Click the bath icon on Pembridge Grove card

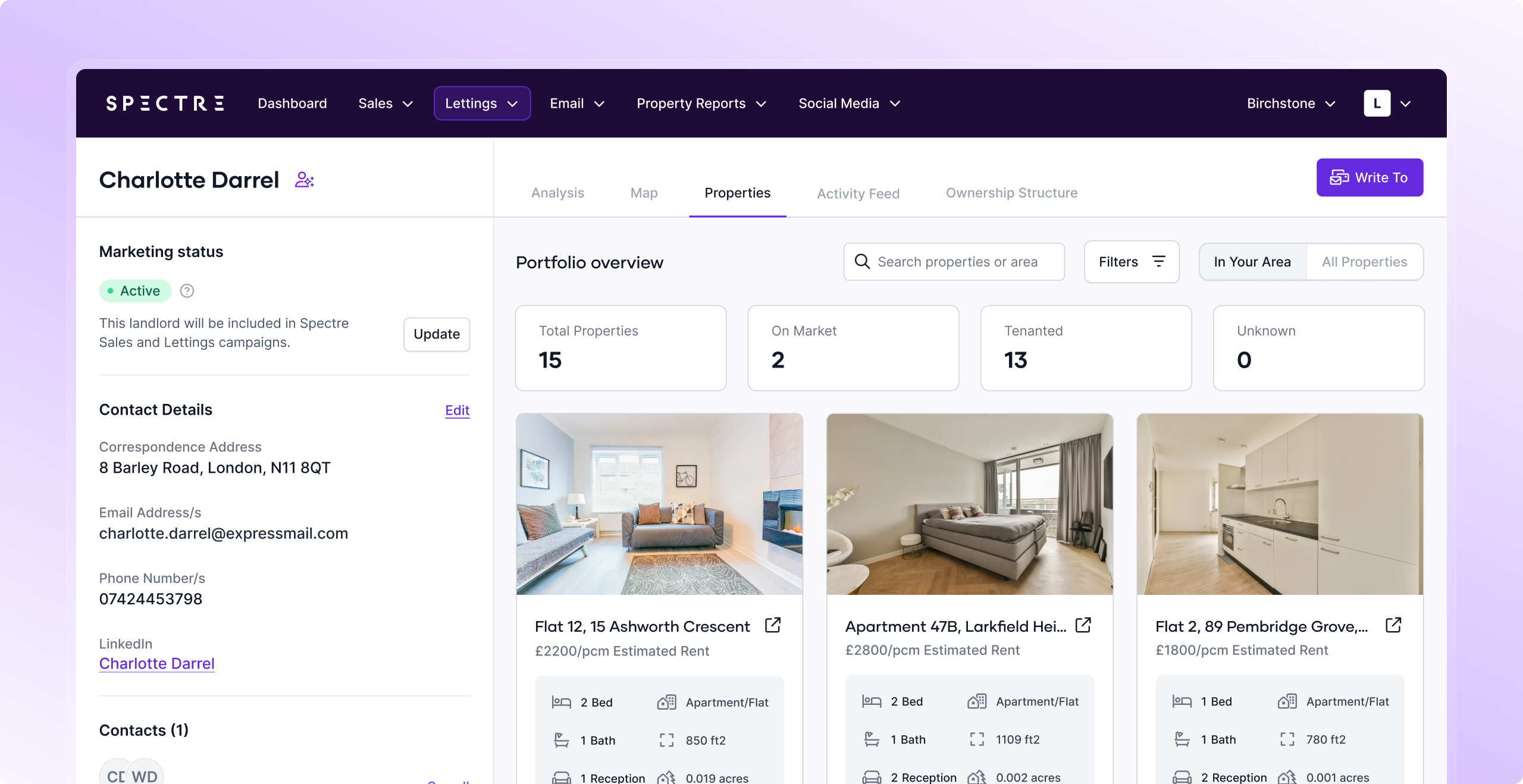tap(1182, 739)
